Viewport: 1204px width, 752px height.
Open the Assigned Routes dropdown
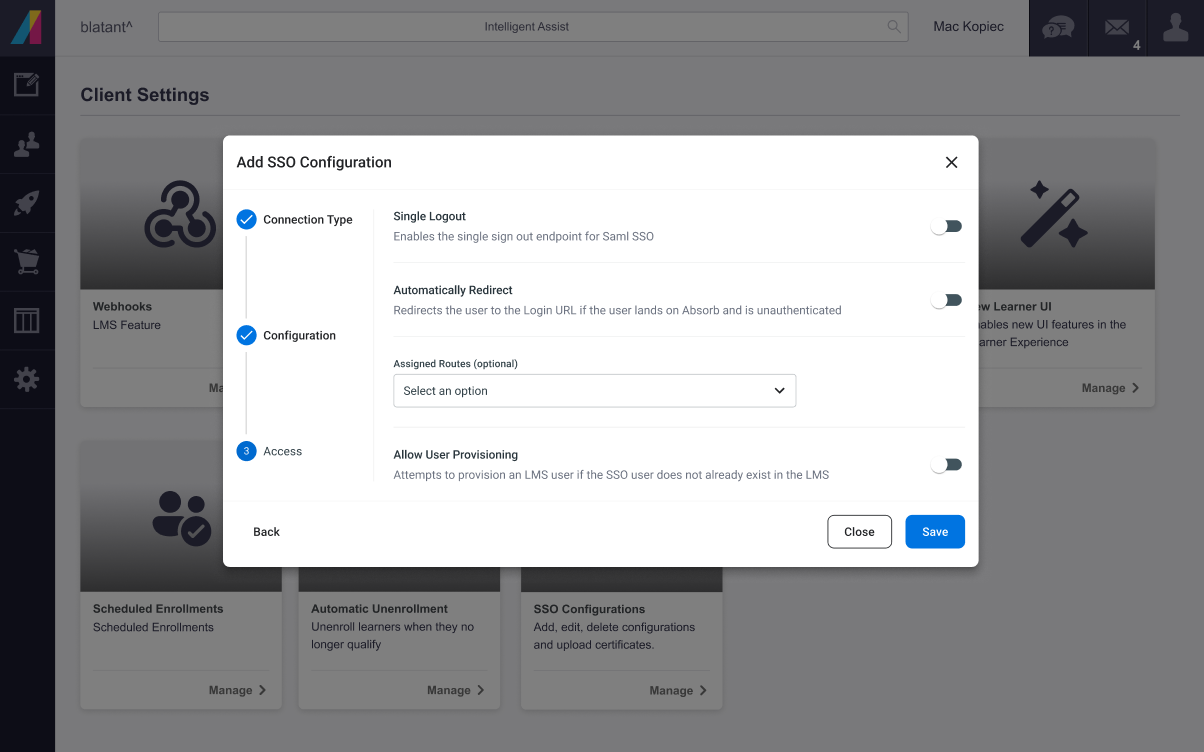(595, 391)
